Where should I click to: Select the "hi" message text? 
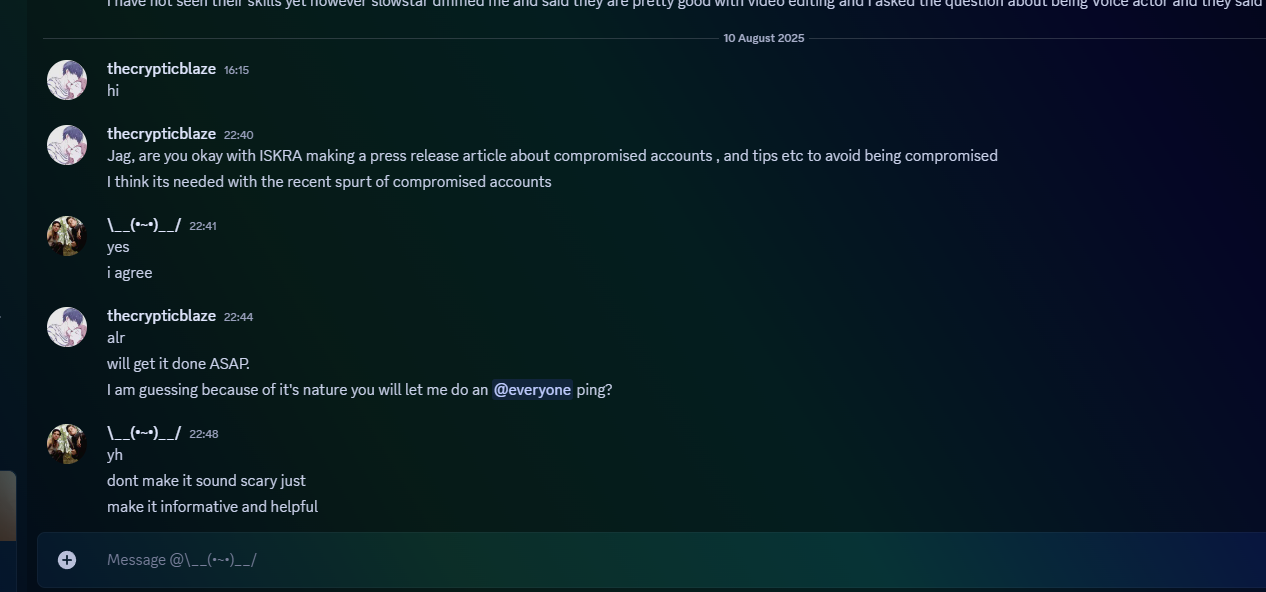click(x=113, y=91)
